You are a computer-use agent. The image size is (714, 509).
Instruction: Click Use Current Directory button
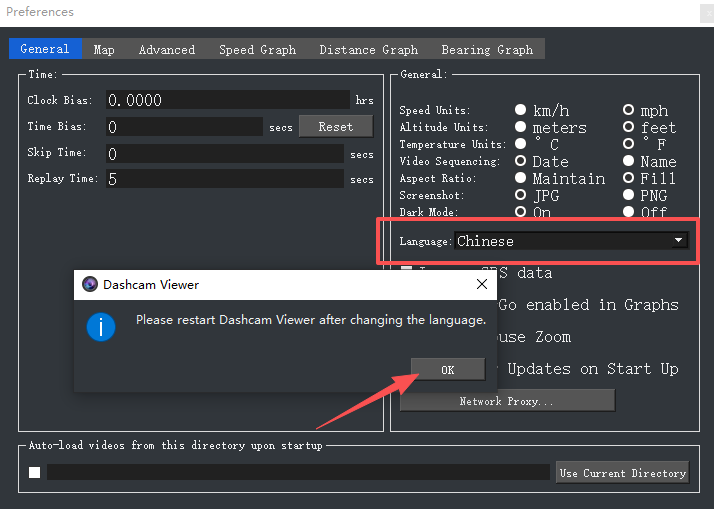point(622,473)
